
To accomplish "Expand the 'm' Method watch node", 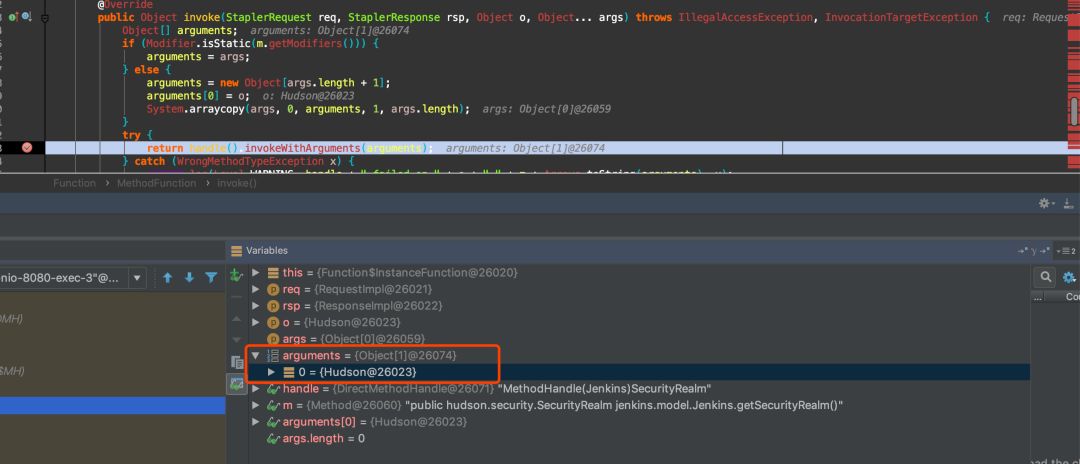I will coord(256,405).
